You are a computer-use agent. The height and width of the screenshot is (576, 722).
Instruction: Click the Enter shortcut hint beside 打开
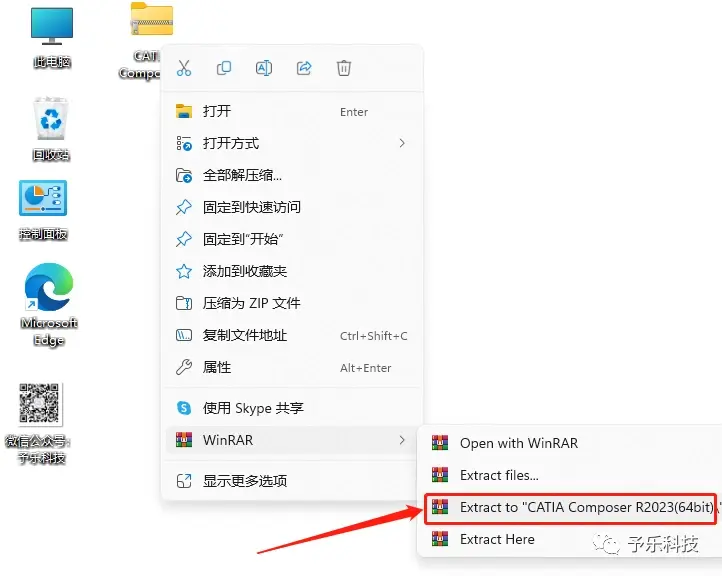pyautogui.click(x=354, y=112)
